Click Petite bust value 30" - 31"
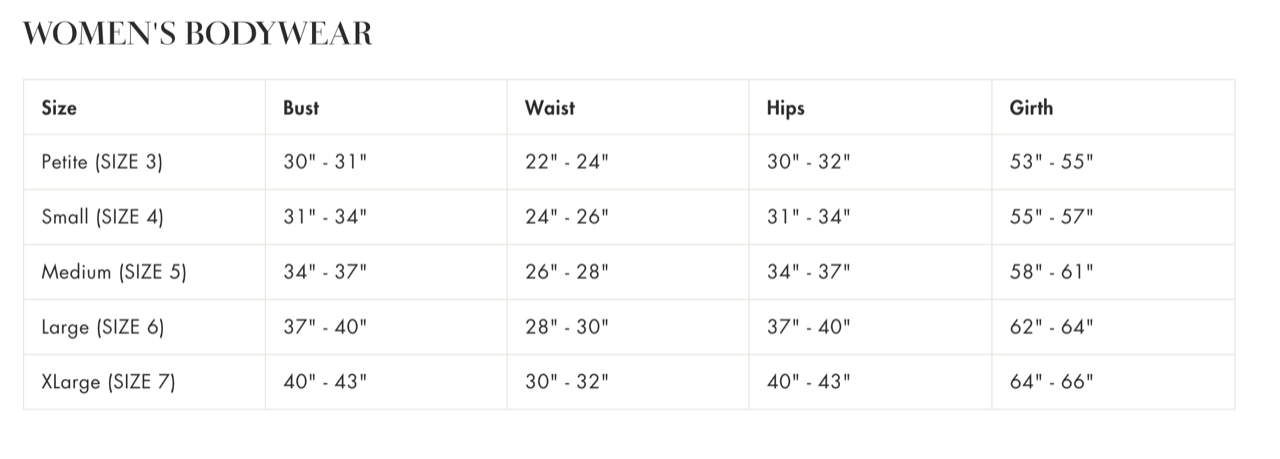1280x459 pixels. (326, 162)
